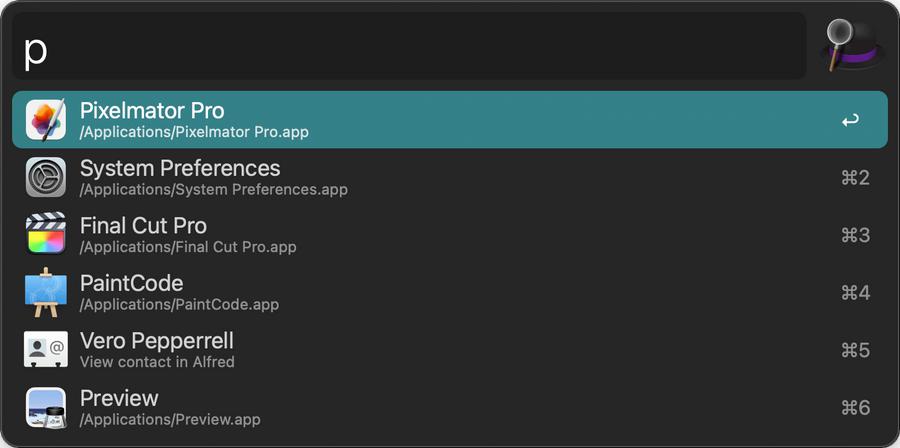Open the Pixelmator Pro result
The width and height of the screenshot is (900, 448).
point(450,119)
